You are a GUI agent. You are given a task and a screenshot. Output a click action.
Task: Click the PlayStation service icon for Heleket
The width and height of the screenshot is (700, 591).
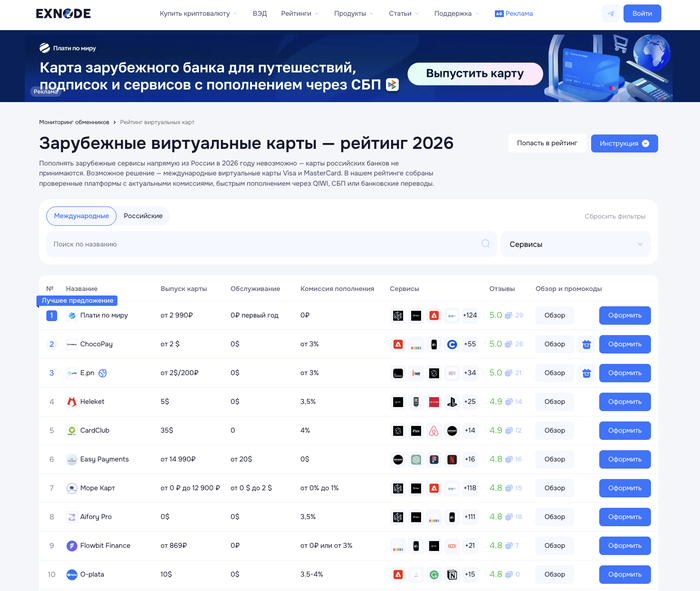[x=451, y=402]
